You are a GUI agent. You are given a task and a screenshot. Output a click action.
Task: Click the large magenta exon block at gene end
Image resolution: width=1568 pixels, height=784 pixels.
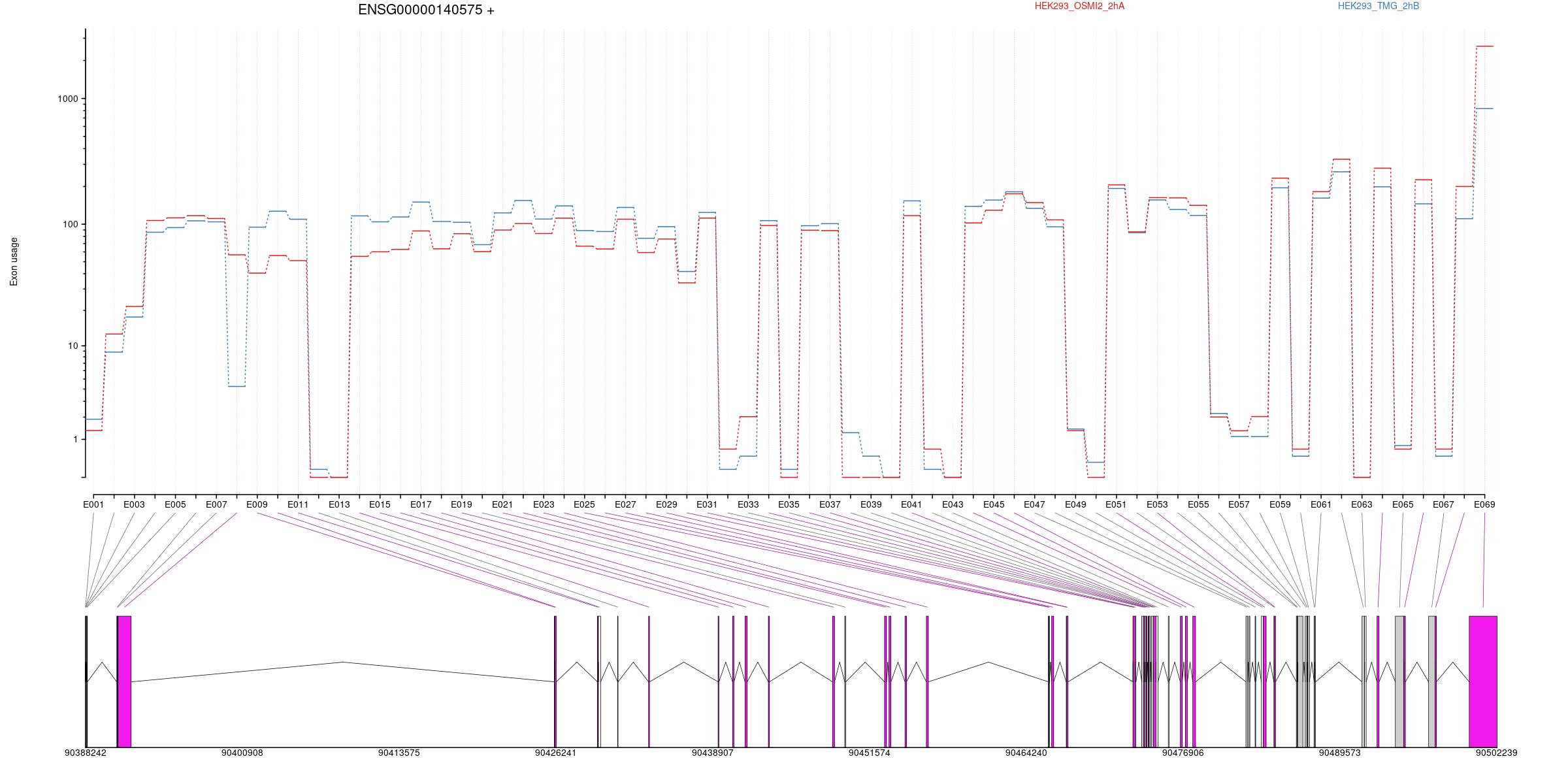(x=1483, y=681)
